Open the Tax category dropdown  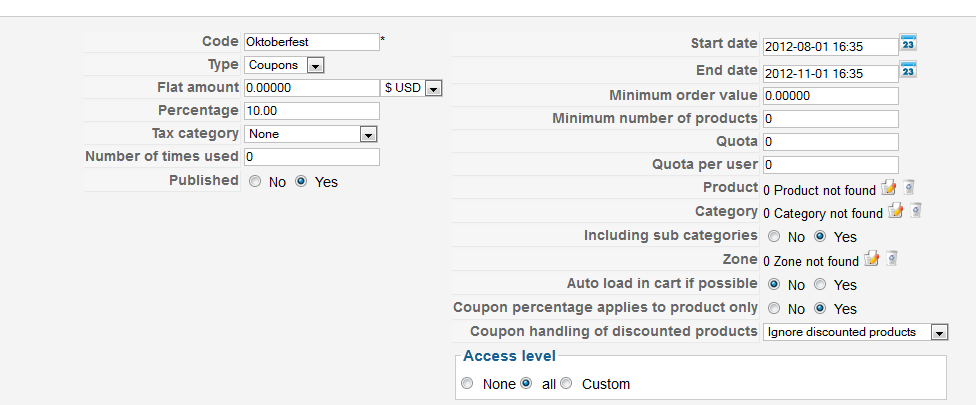(311, 134)
